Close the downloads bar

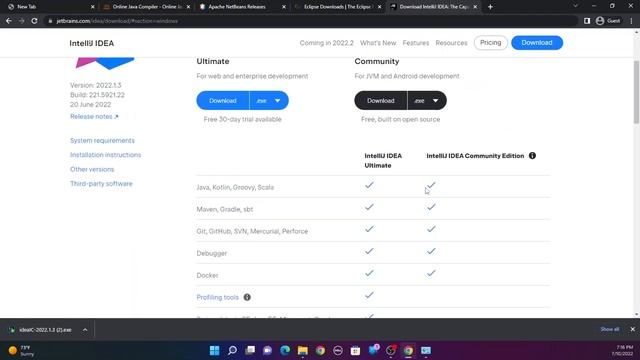tap(632, 329)
